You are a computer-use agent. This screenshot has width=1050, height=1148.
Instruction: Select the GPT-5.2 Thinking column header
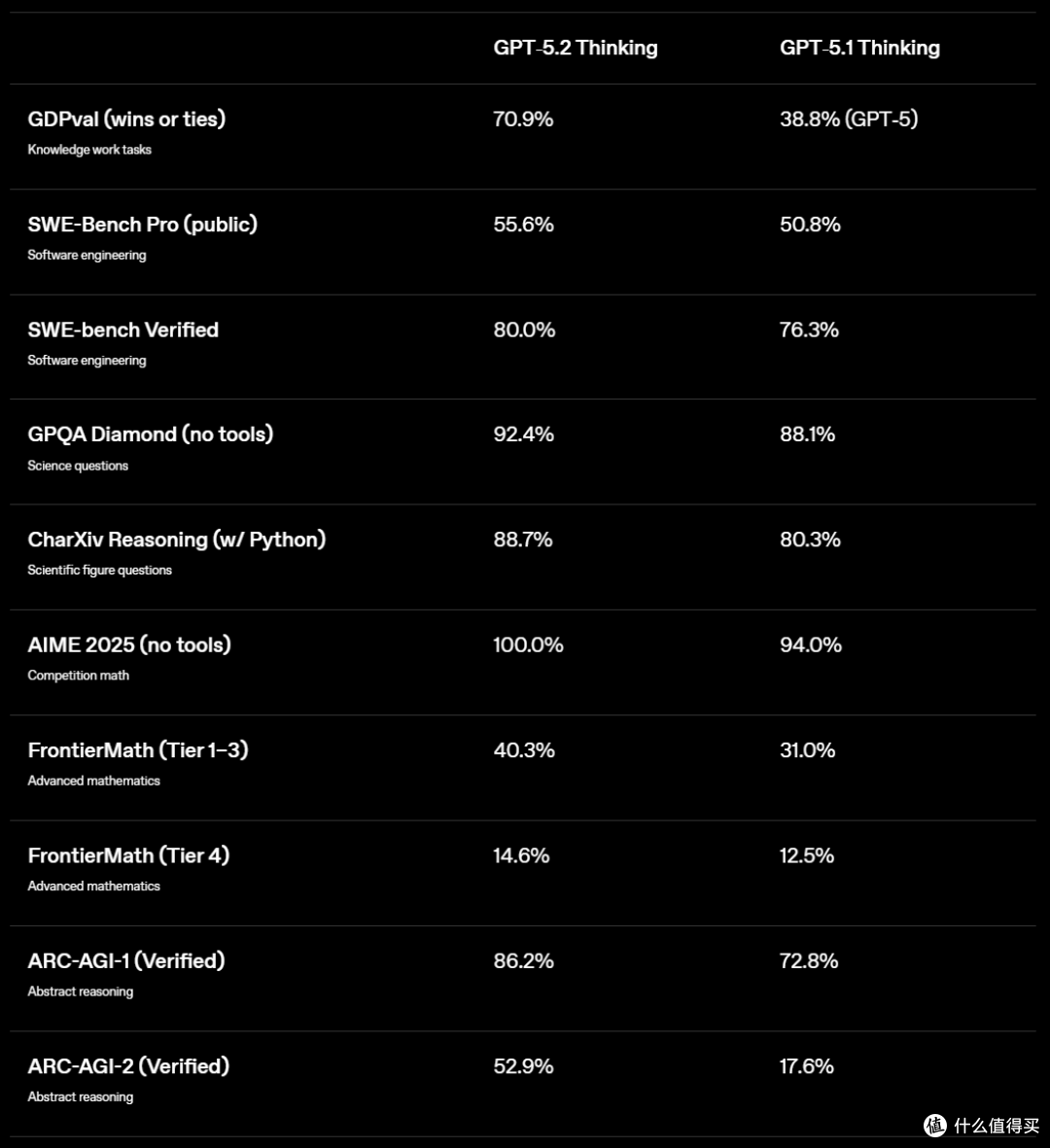(x=576, y=49)
